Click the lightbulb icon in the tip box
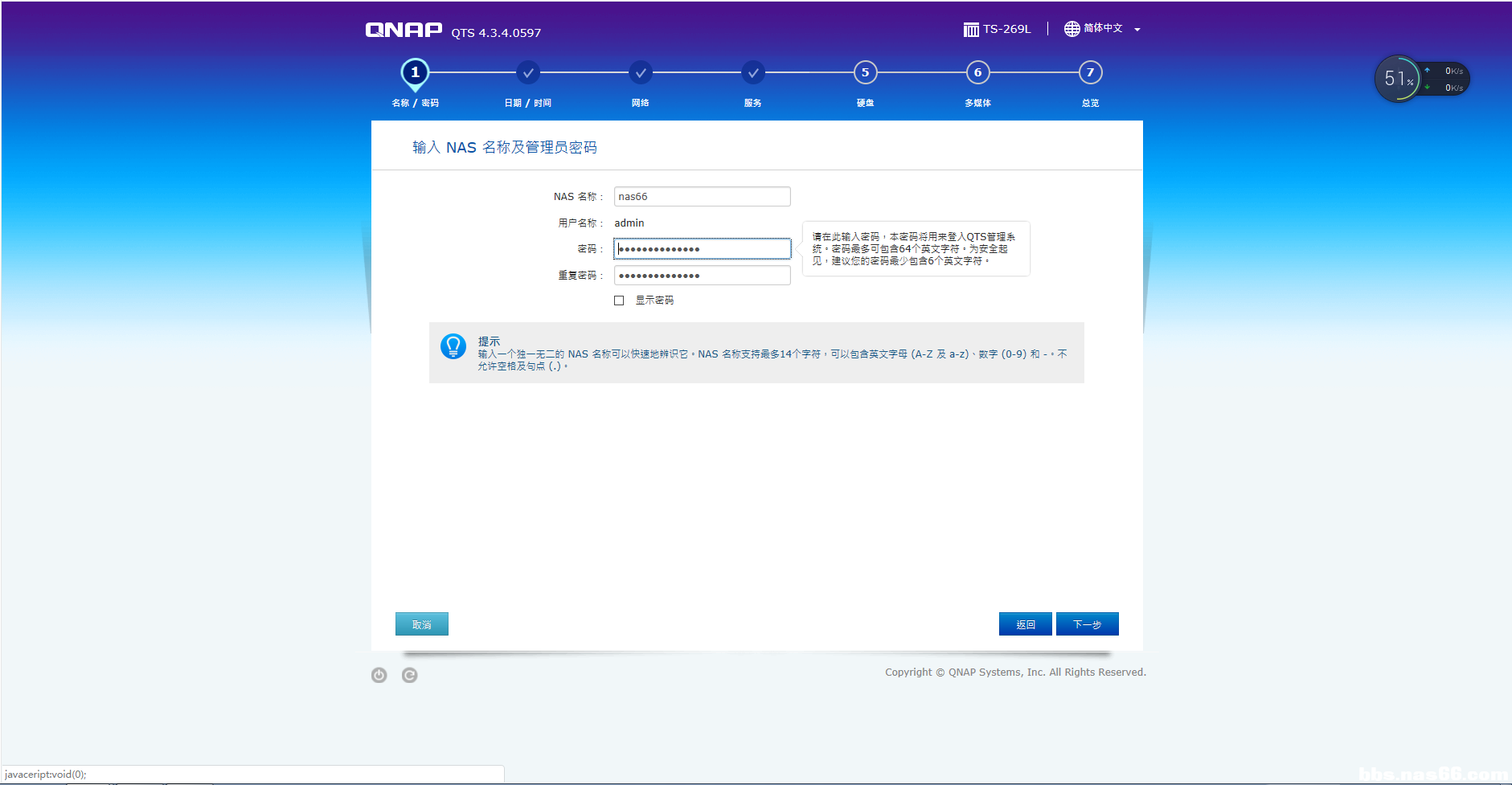Image resolution: width=1512 pixels, height=785 pixels. pos(453,347)
